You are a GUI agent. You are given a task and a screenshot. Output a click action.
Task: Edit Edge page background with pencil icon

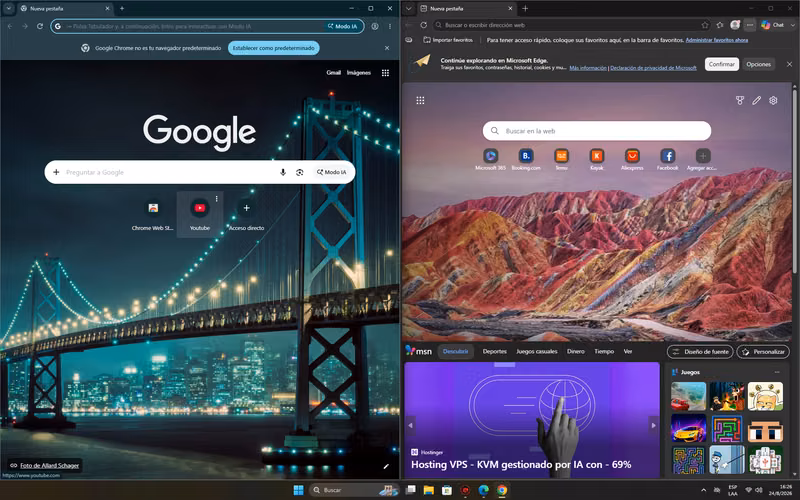click(757, 101)
